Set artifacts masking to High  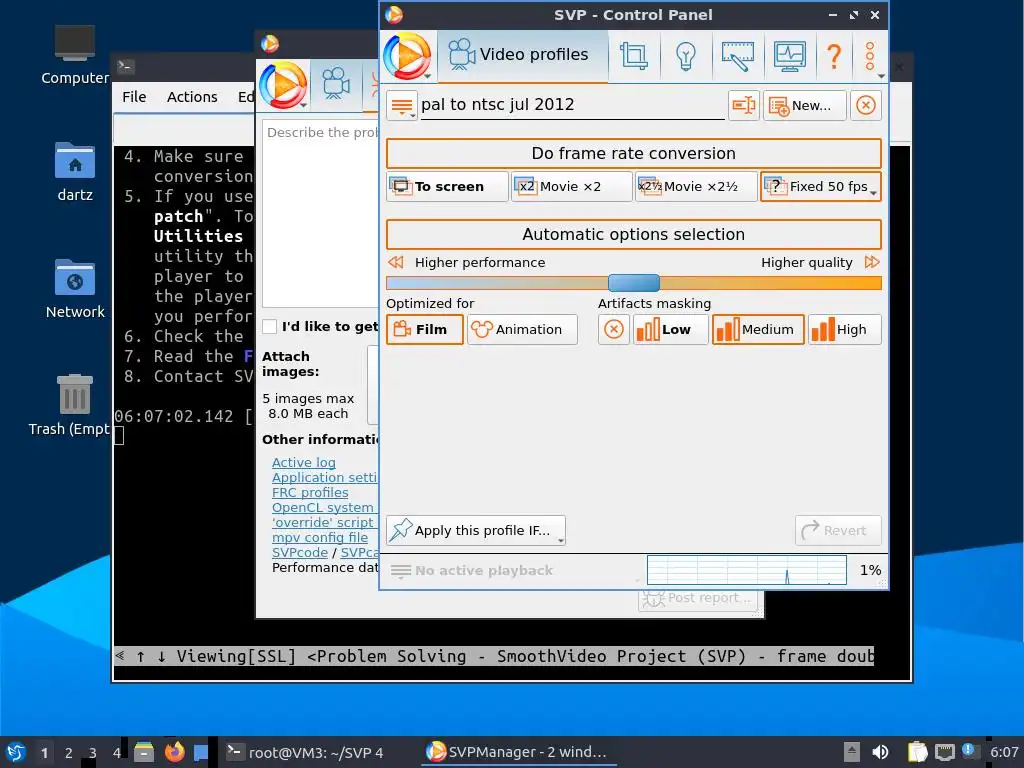(844, 329)
